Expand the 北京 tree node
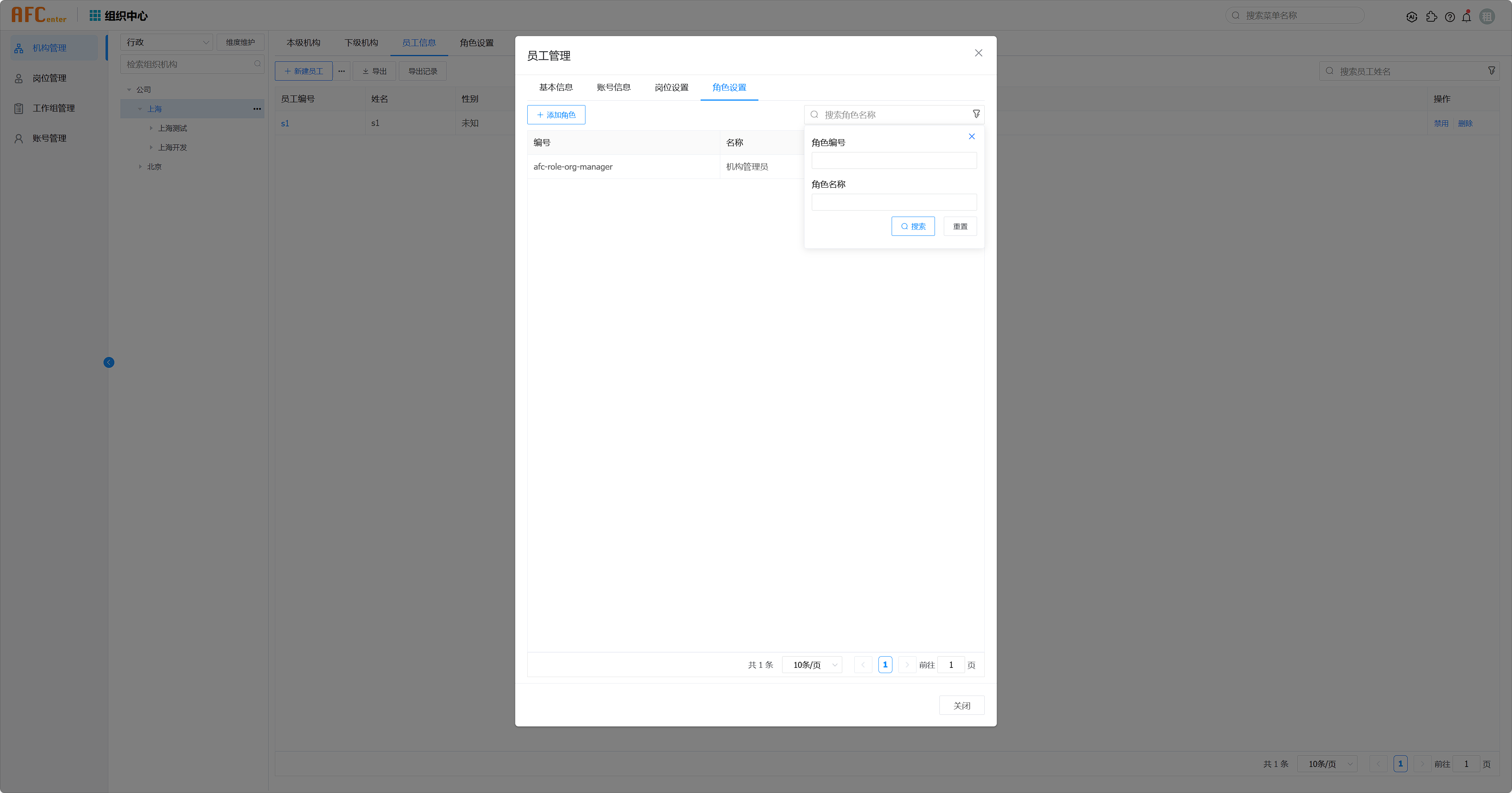 click(140, 166)
